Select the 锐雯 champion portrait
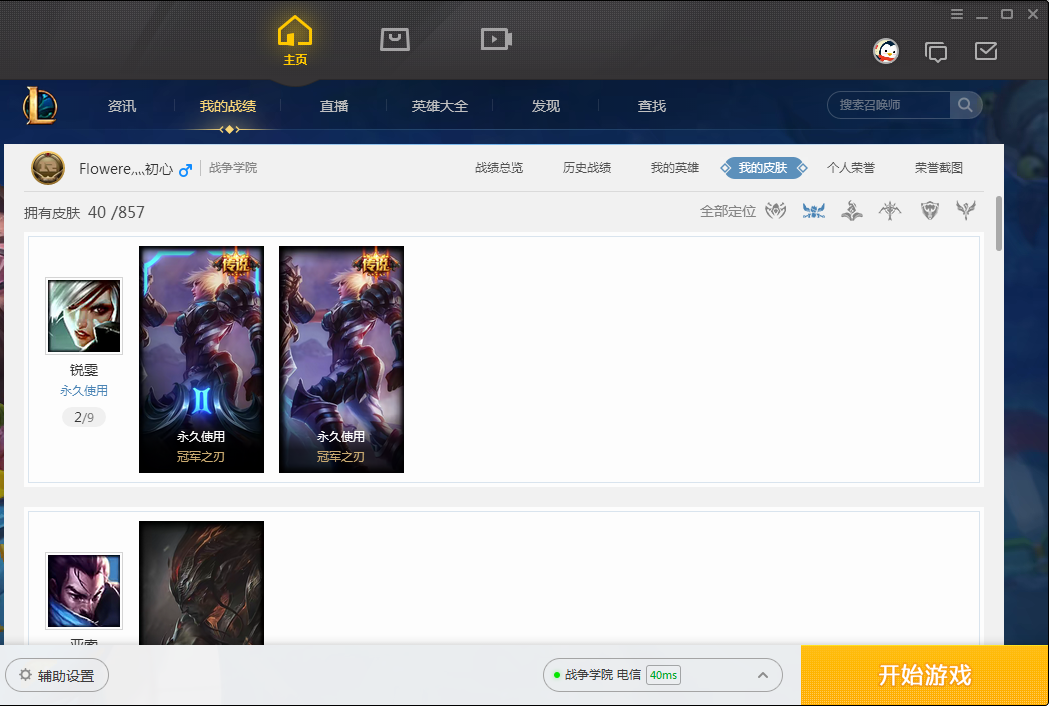The image size is (1049, 706). click(x=84, y=316)
